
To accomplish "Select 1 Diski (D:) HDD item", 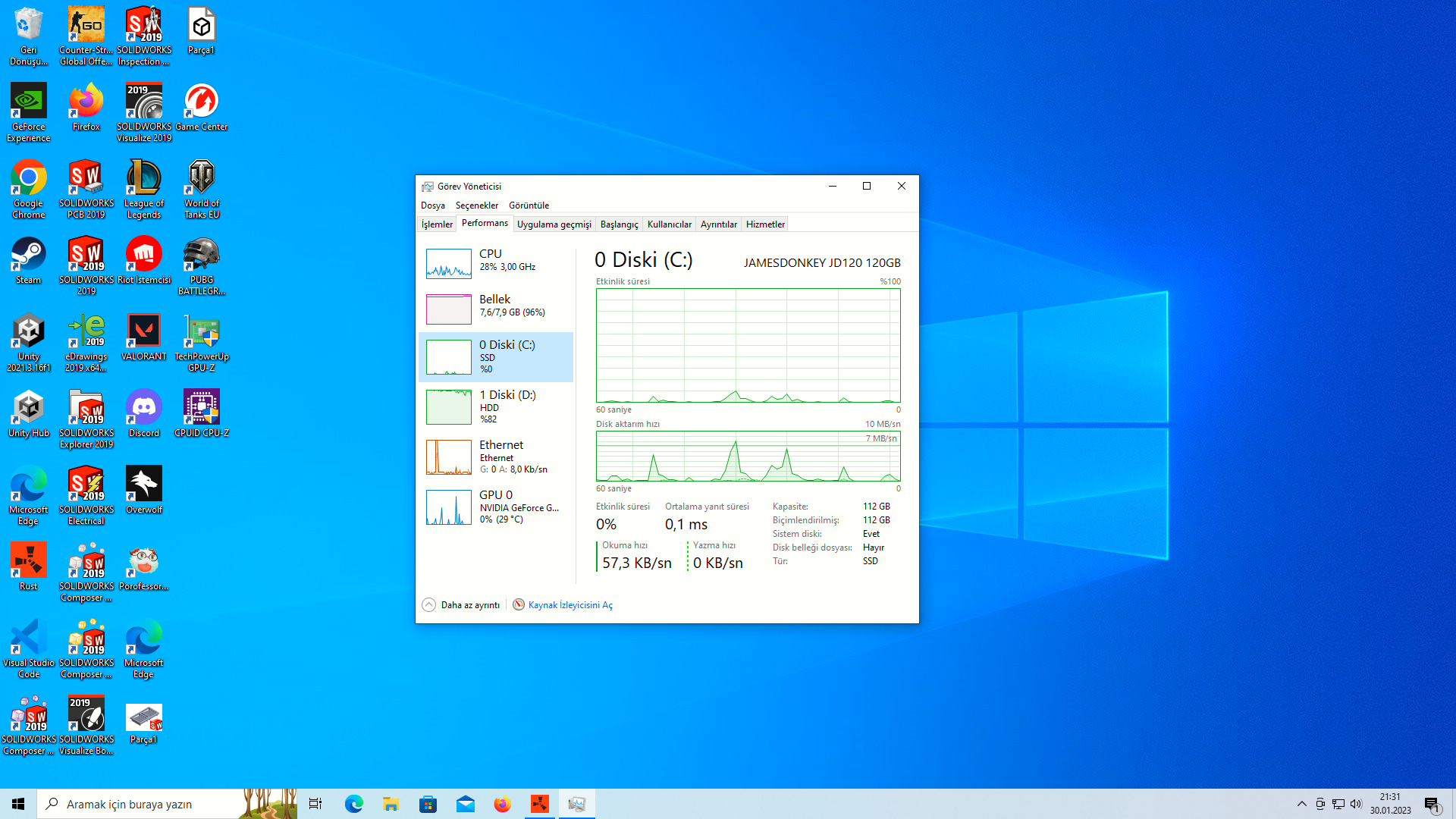I will (x=496, y=406).
